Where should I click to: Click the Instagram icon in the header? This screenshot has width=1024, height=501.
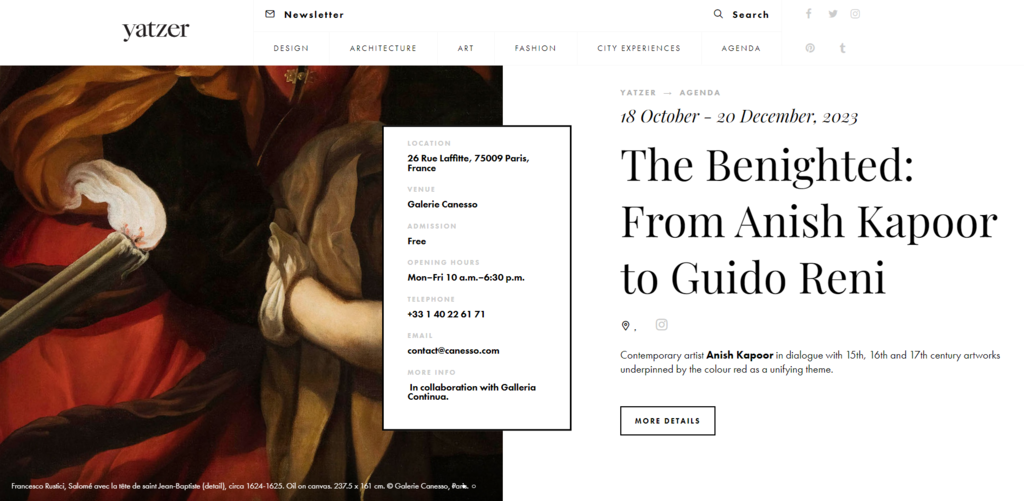tap(855, 14)
